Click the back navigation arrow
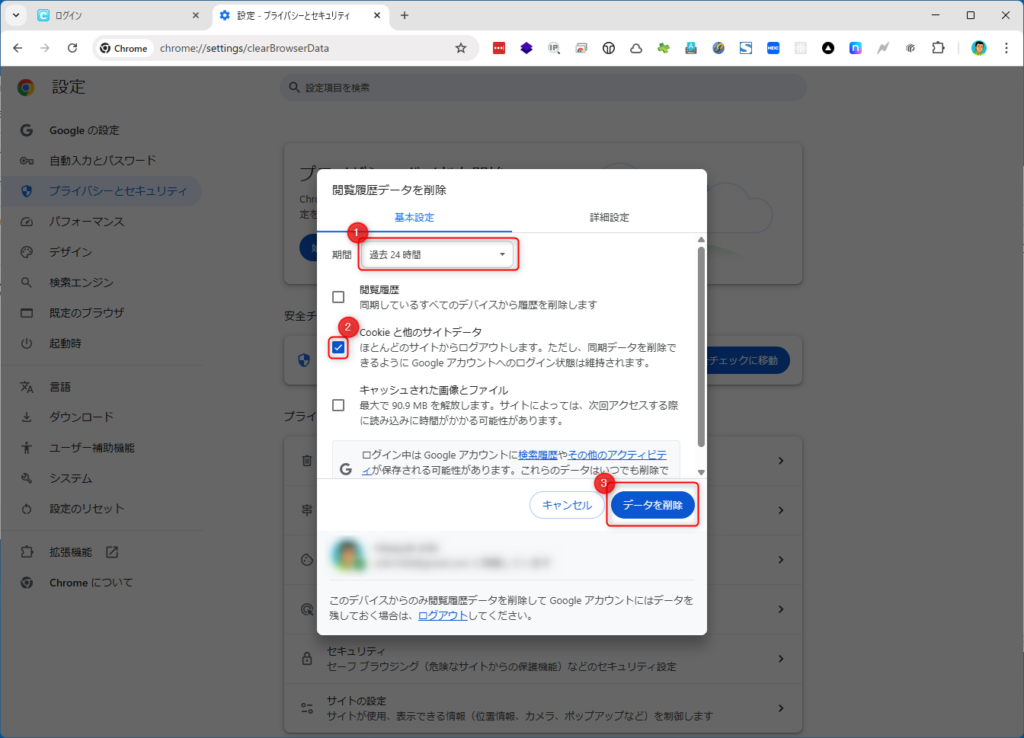The height and width of the screenshot is (738, 1024). [18, 48]
